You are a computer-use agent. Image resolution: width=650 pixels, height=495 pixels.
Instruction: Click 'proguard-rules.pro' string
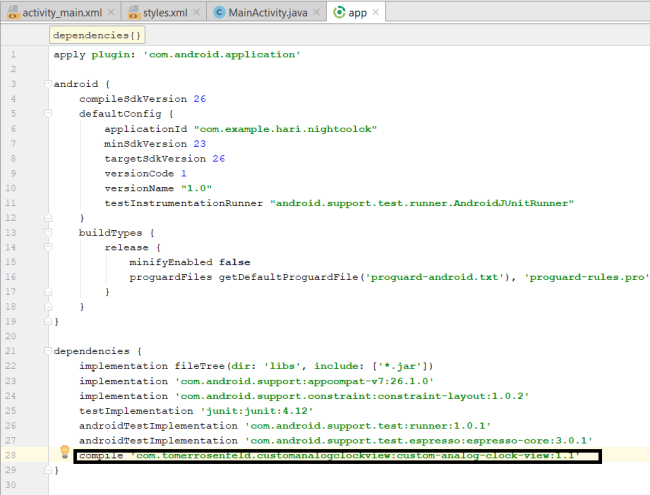[x=586, y=277]
